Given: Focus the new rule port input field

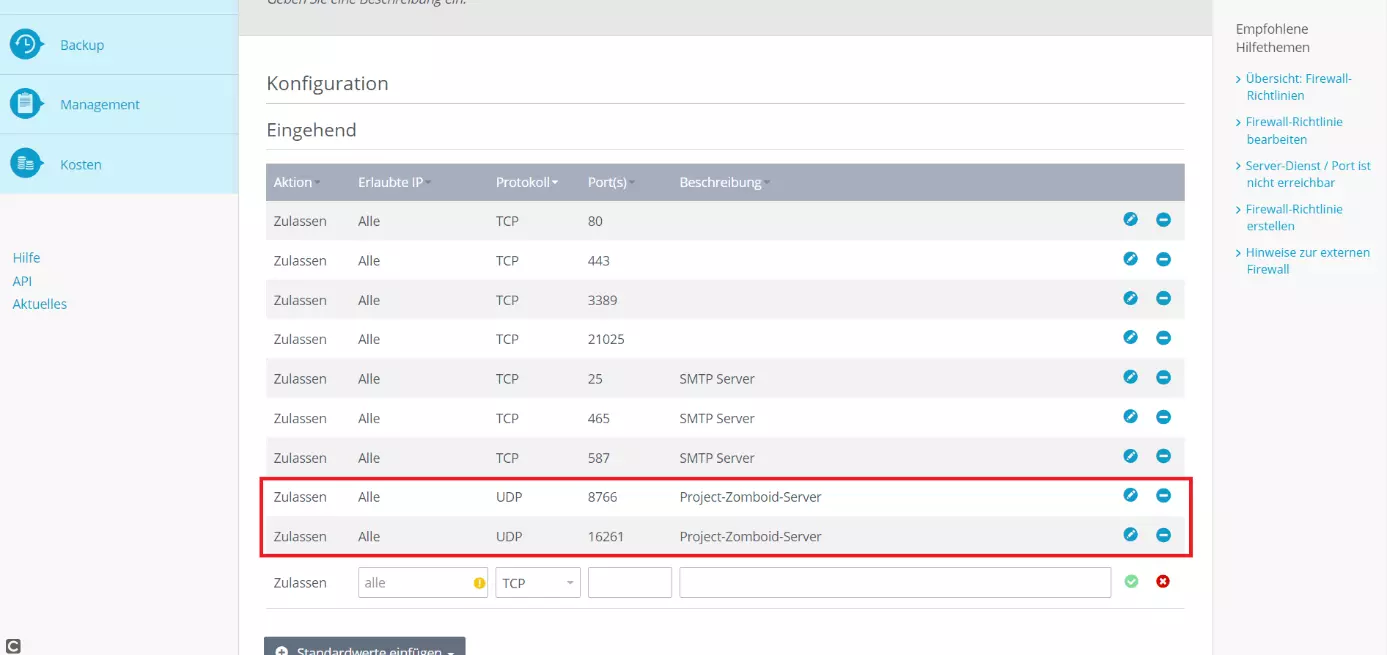Looking at the screenshot, I should pyautogui.click(x=630, y=582).
